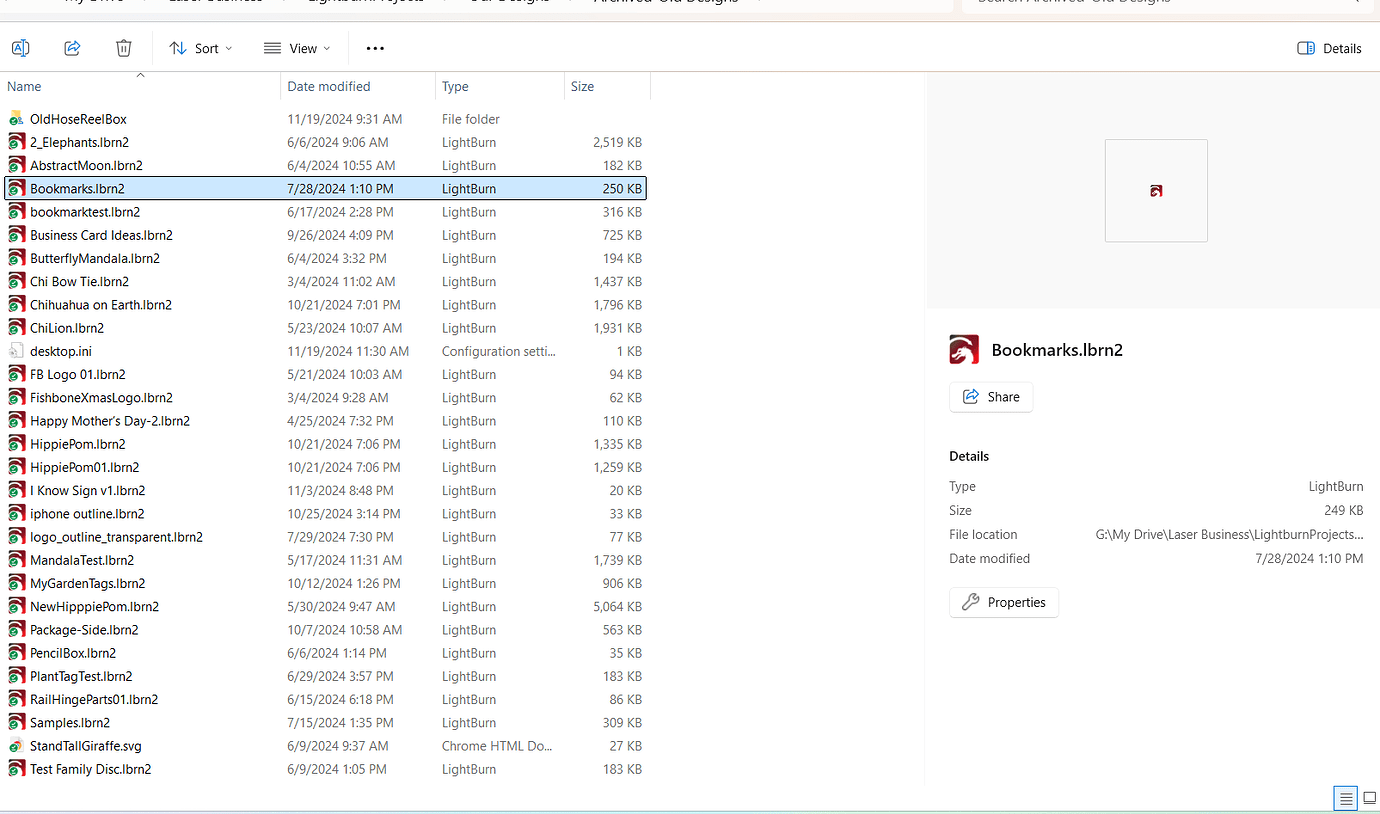1380x814 pixels.
Task: Click the PencilBox.lbrn2 file icon
Action: (16, 653)
